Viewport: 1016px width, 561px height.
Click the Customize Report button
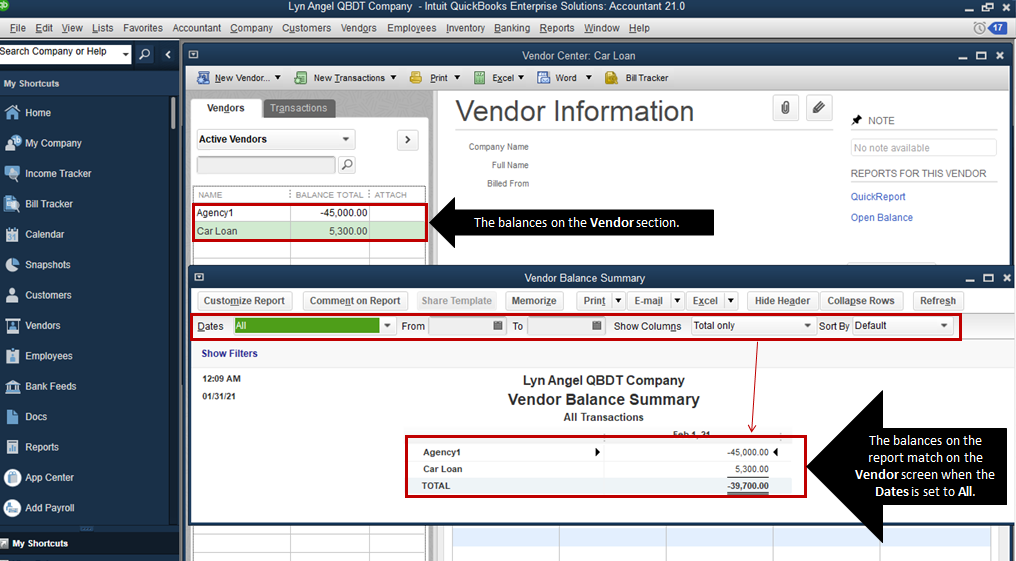click(x=244, y=301)
